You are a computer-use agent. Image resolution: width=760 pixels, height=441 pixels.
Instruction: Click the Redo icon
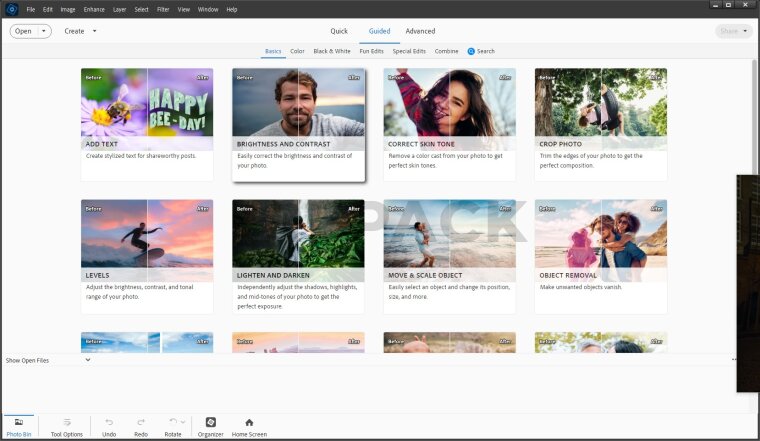tap(141, 423)
